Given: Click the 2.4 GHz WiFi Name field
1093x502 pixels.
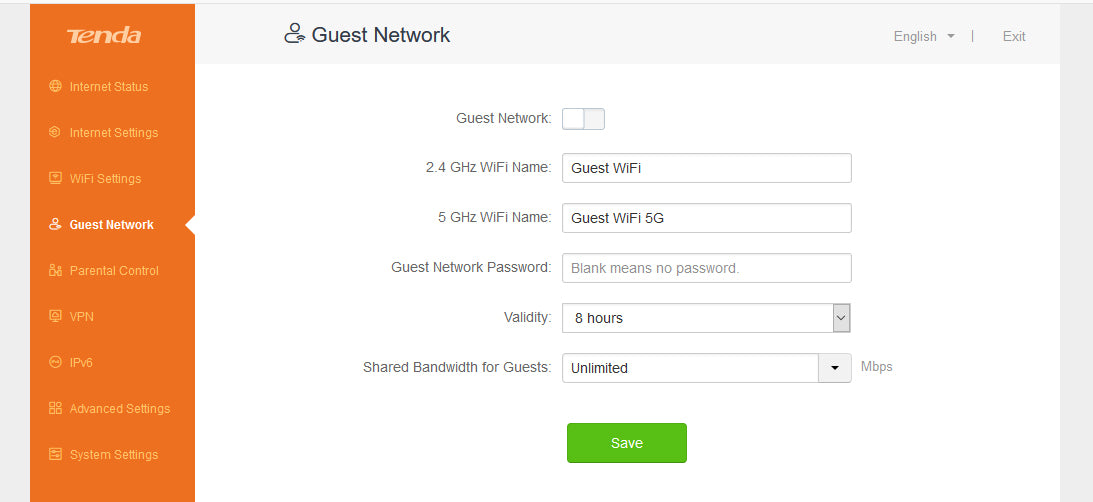Looking at the screenshot, I should coord(706,168).
